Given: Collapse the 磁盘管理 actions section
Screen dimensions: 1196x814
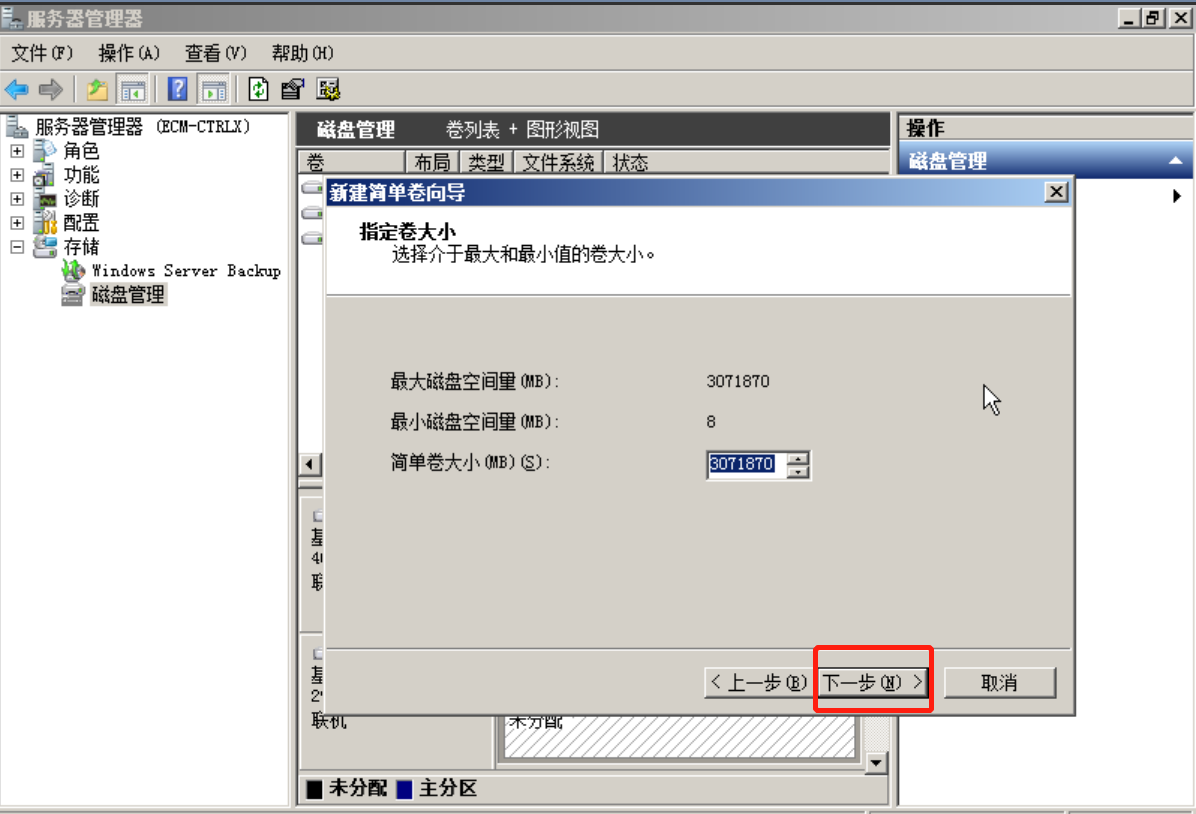Looking at the screenshot, I should 1175,160.
